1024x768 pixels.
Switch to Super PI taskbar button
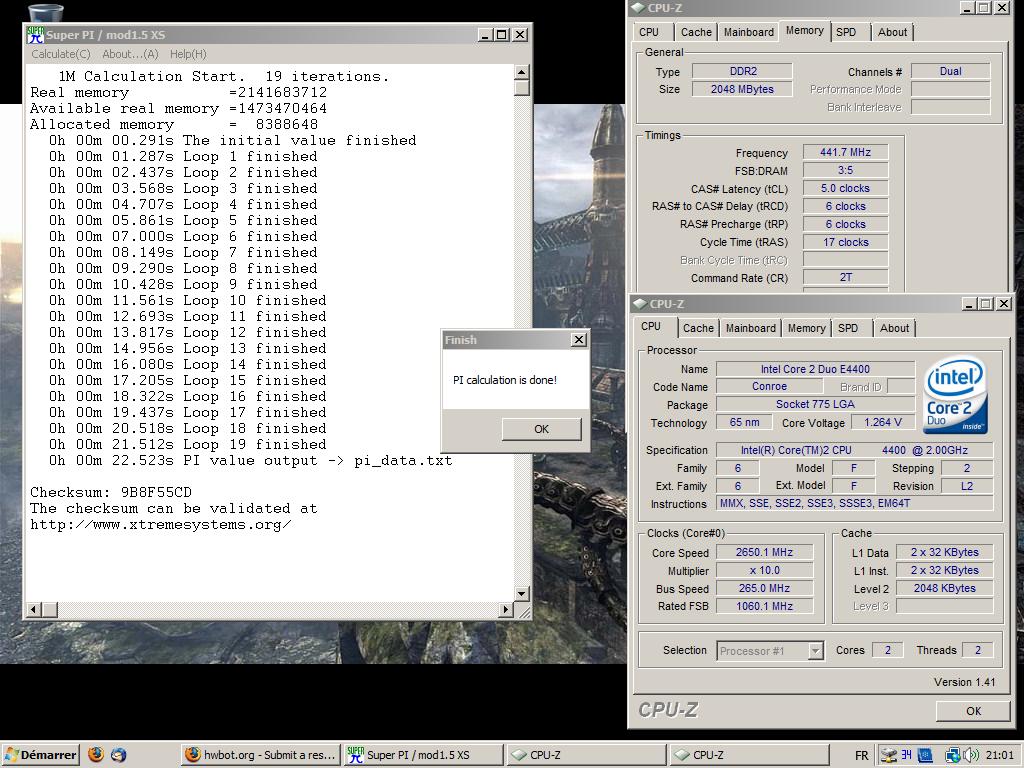[x=424, y=755]
